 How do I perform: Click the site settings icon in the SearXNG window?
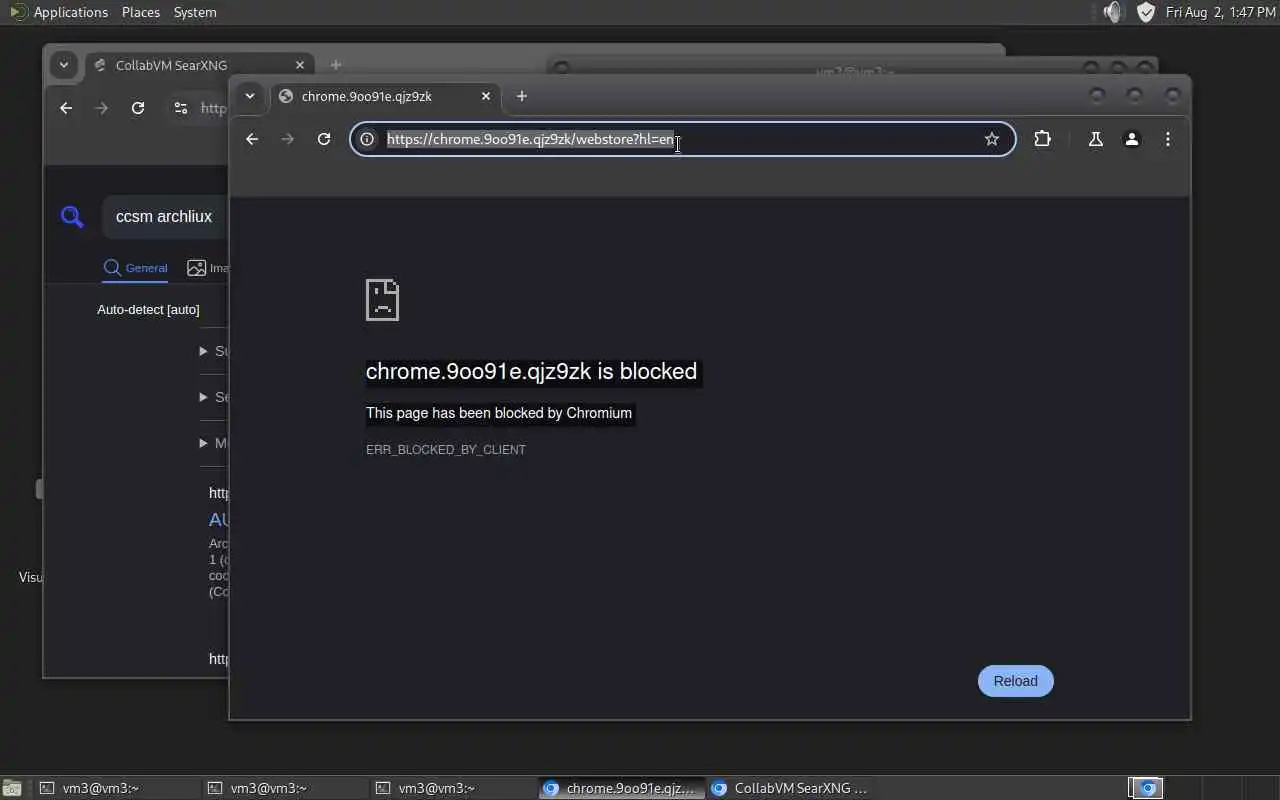(x=181, y=108)
